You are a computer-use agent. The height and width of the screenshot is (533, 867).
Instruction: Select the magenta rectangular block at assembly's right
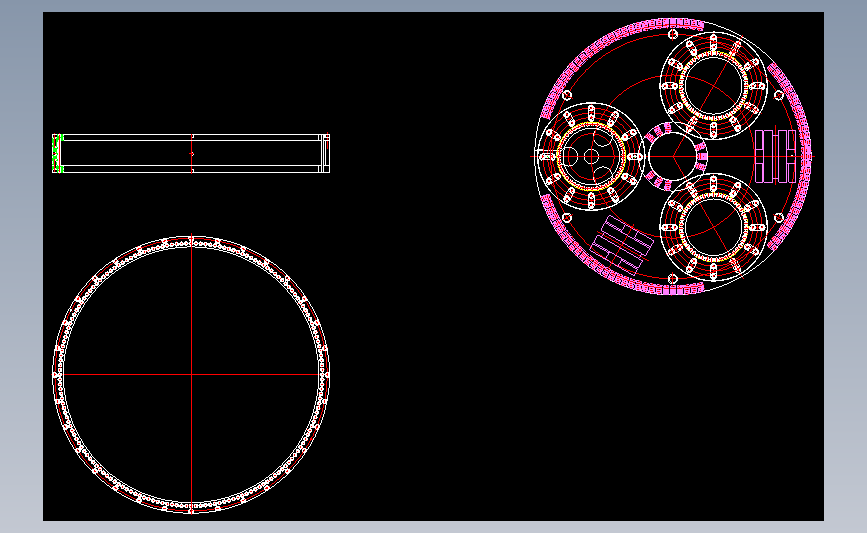tap(776, 156)
